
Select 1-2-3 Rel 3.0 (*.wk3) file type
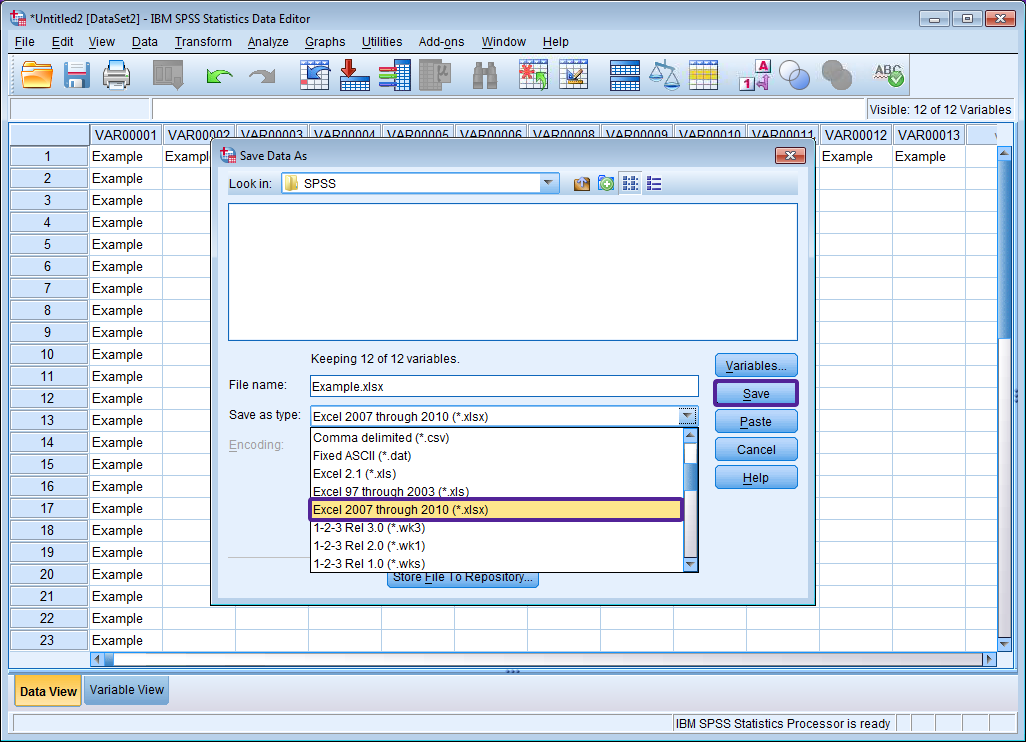pos(496,528)
